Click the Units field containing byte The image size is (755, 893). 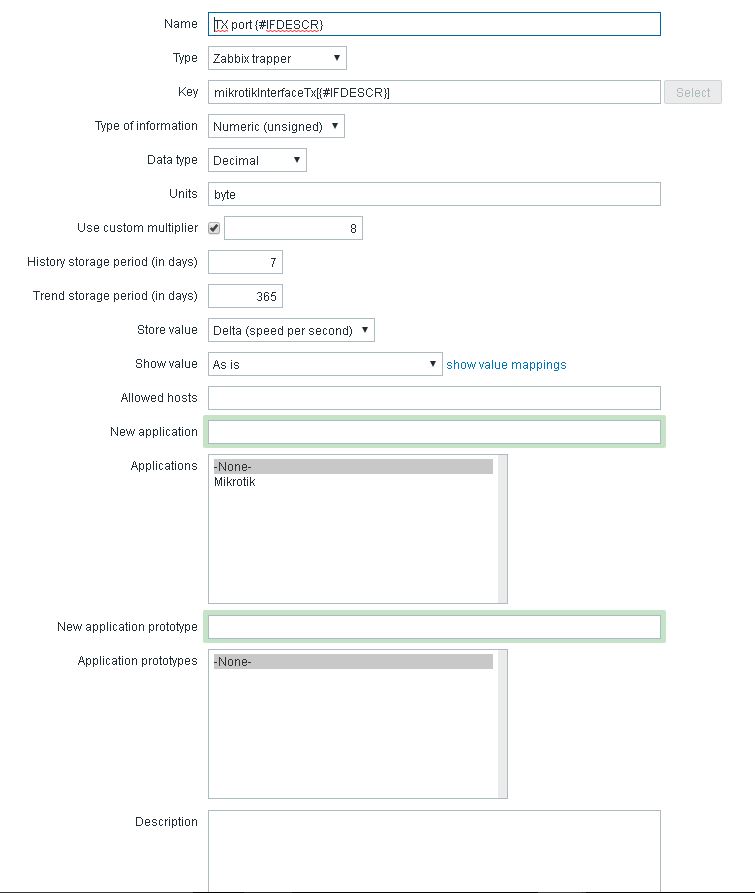tap(434, 194)
